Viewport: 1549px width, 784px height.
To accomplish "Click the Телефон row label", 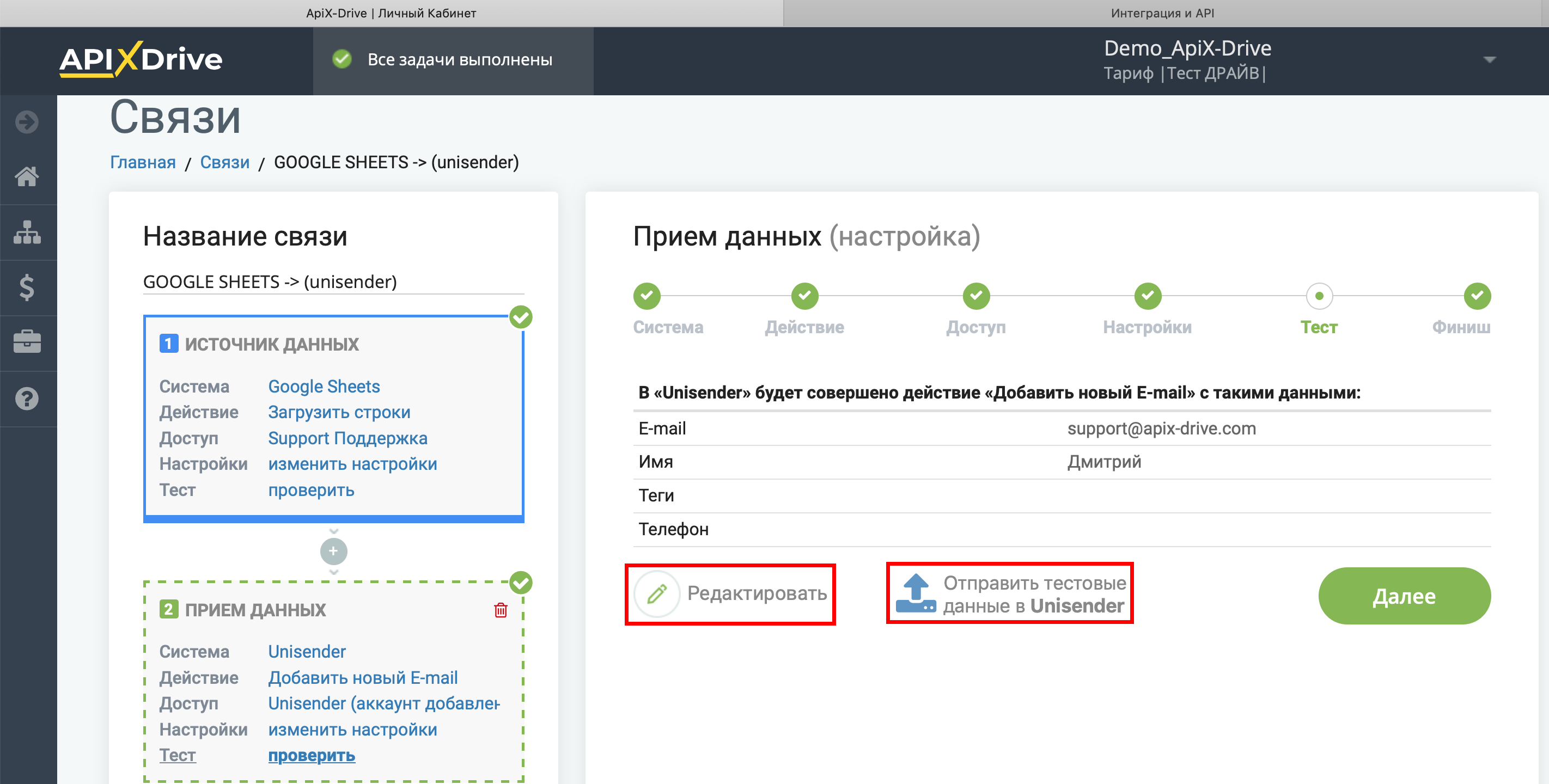I will point(674,529).
